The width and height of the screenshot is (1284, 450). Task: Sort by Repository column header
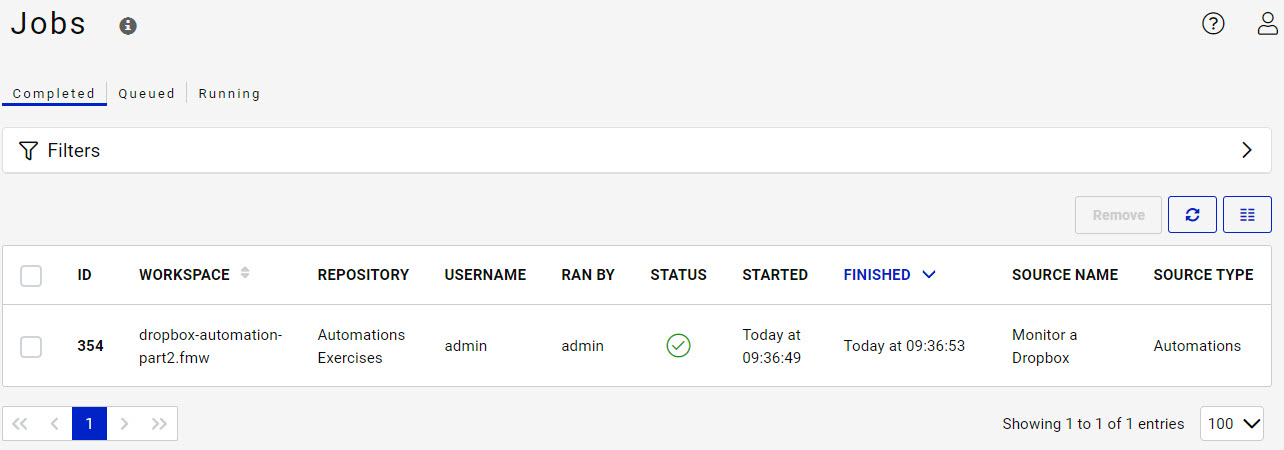[x=363, y=275]
